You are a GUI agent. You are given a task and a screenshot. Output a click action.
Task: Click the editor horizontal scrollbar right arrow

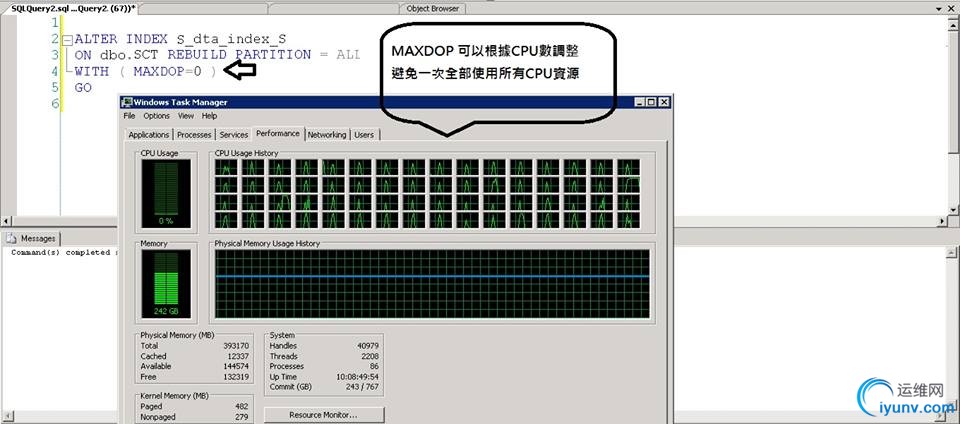point(943,220)
